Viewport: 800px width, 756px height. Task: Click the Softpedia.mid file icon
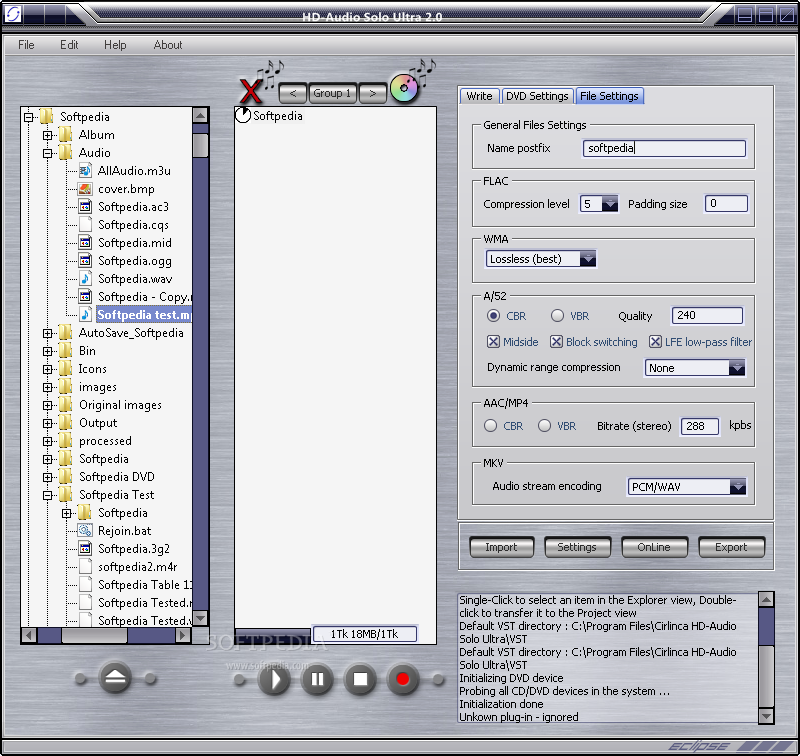(85, 242)
